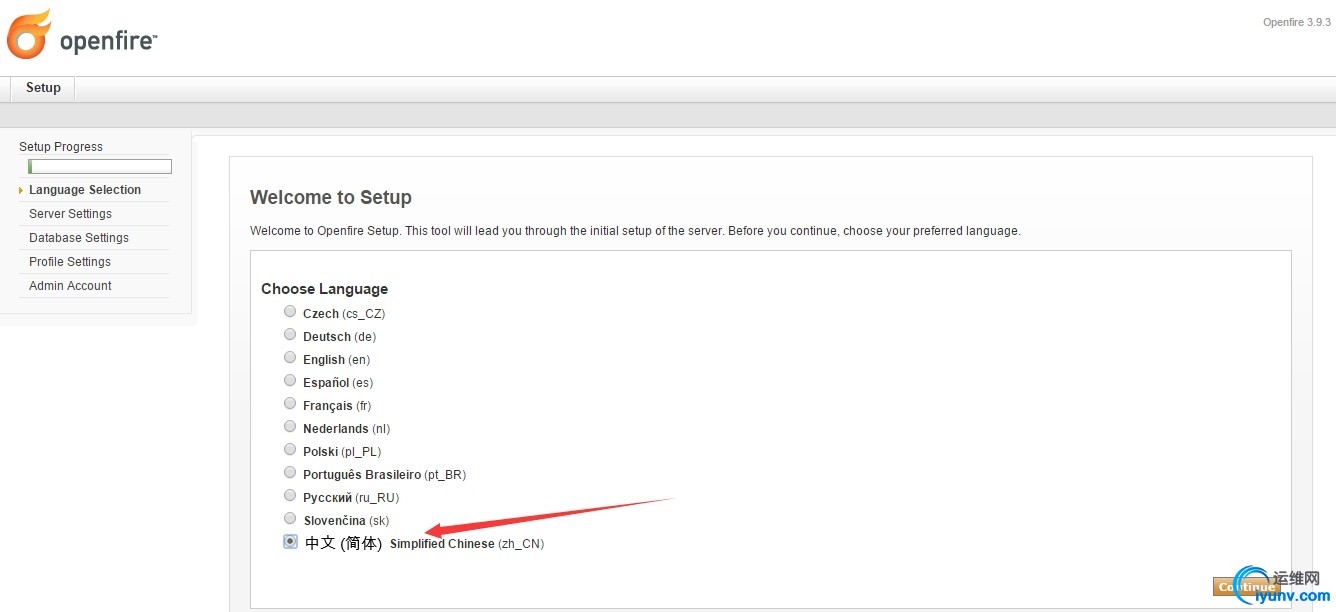This screenshot has width=1336, height=612.
Task: Select the Czech (cs_CZ) radio button
Action: [x=290, y=312]
